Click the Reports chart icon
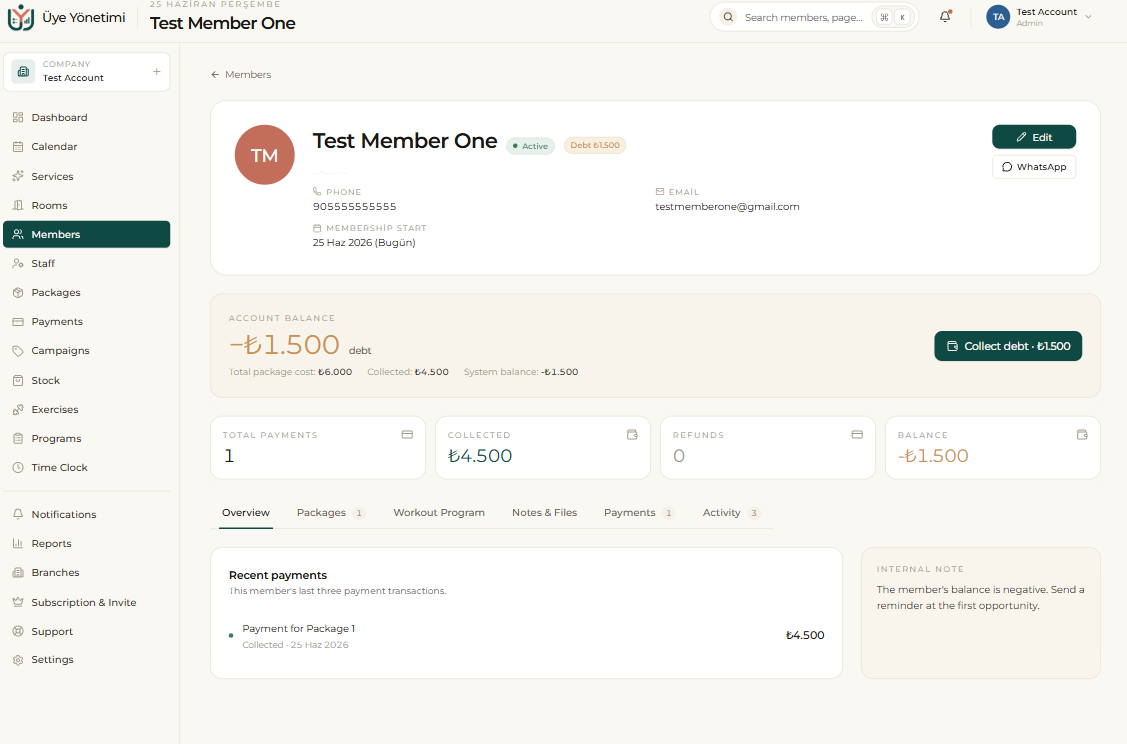 18,543
